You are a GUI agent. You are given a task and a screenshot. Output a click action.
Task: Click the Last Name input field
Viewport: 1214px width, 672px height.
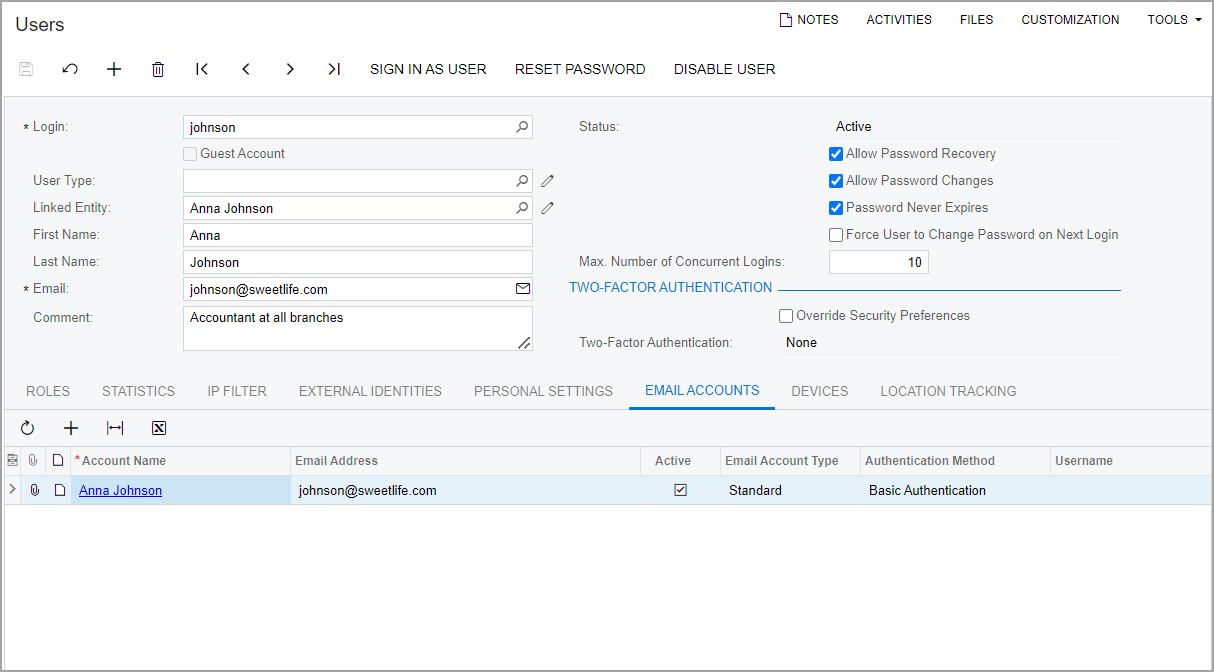click(358, 262)
